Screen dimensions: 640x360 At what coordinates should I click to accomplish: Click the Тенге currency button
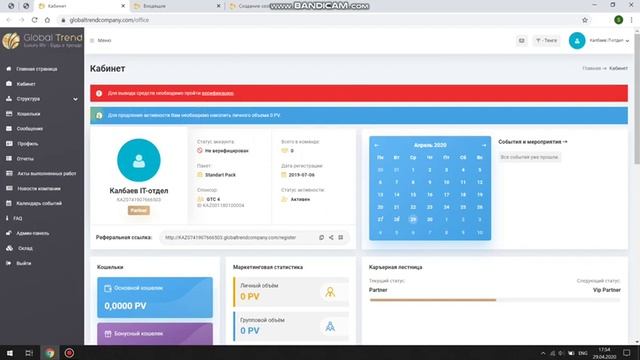pyautogui.click(x=546, y=40)
